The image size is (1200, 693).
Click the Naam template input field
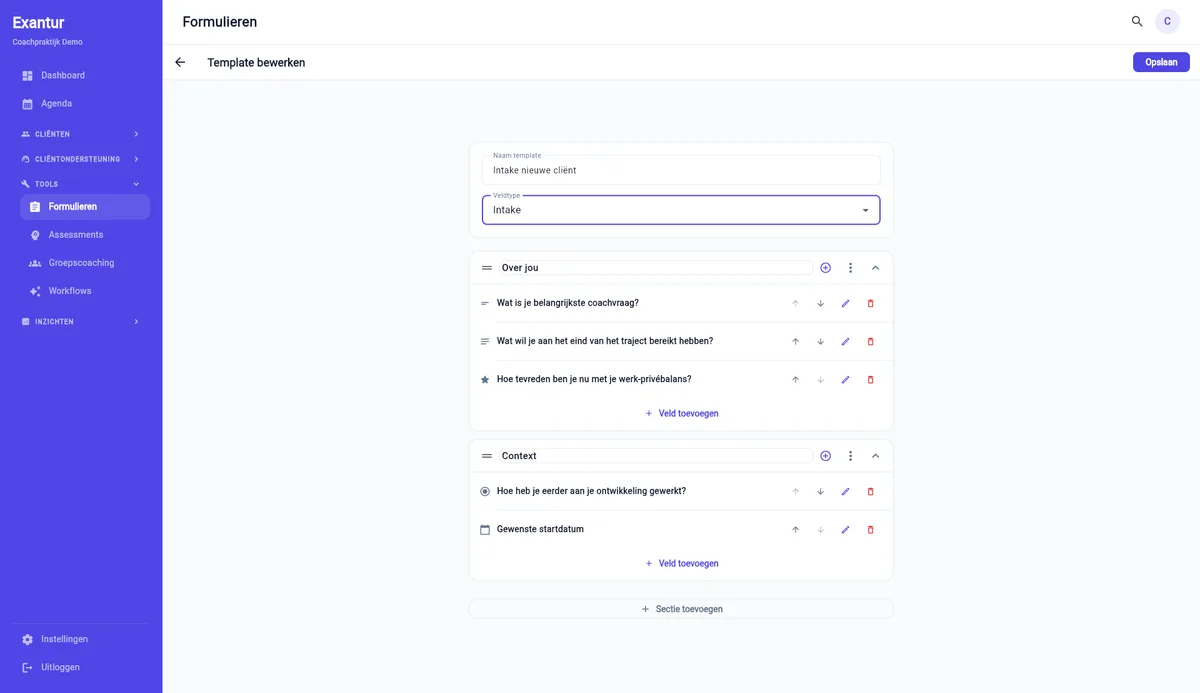click(681, 170)
